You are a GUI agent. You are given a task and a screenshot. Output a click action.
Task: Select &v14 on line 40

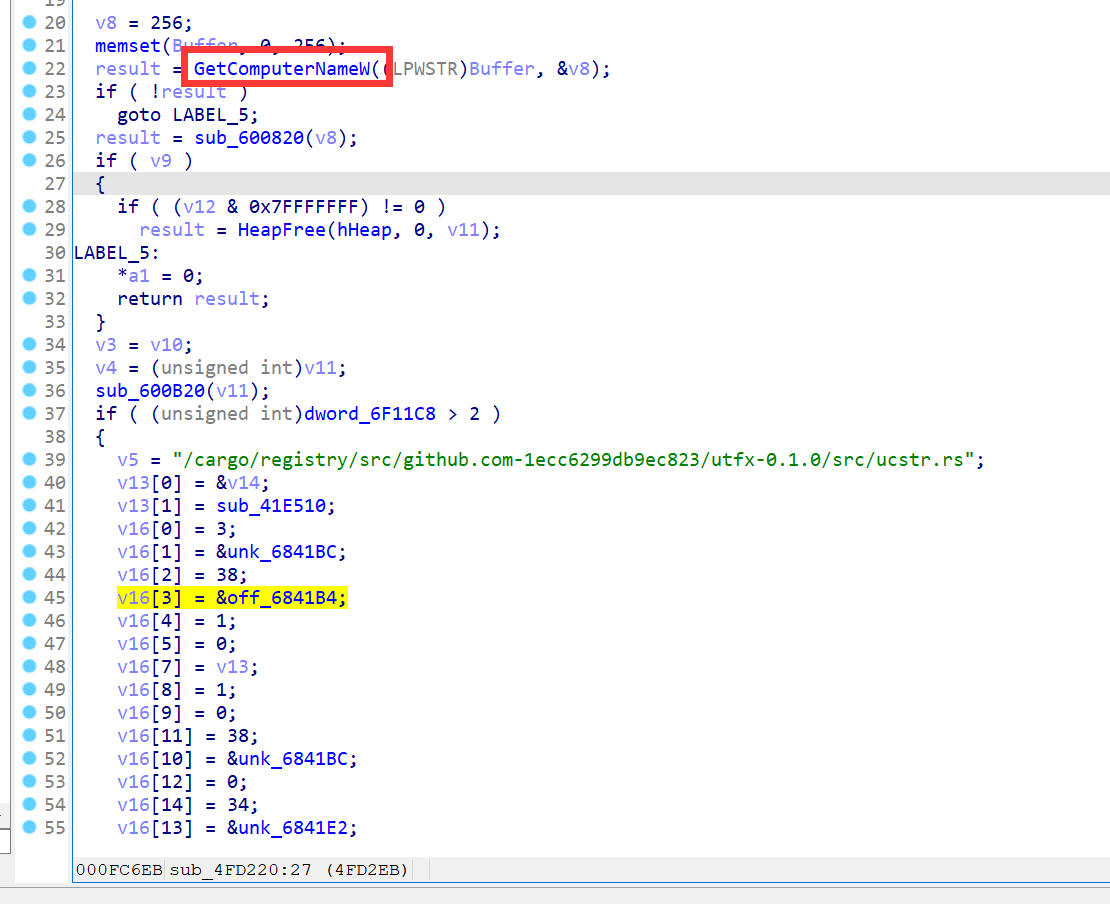pos(238,483)
